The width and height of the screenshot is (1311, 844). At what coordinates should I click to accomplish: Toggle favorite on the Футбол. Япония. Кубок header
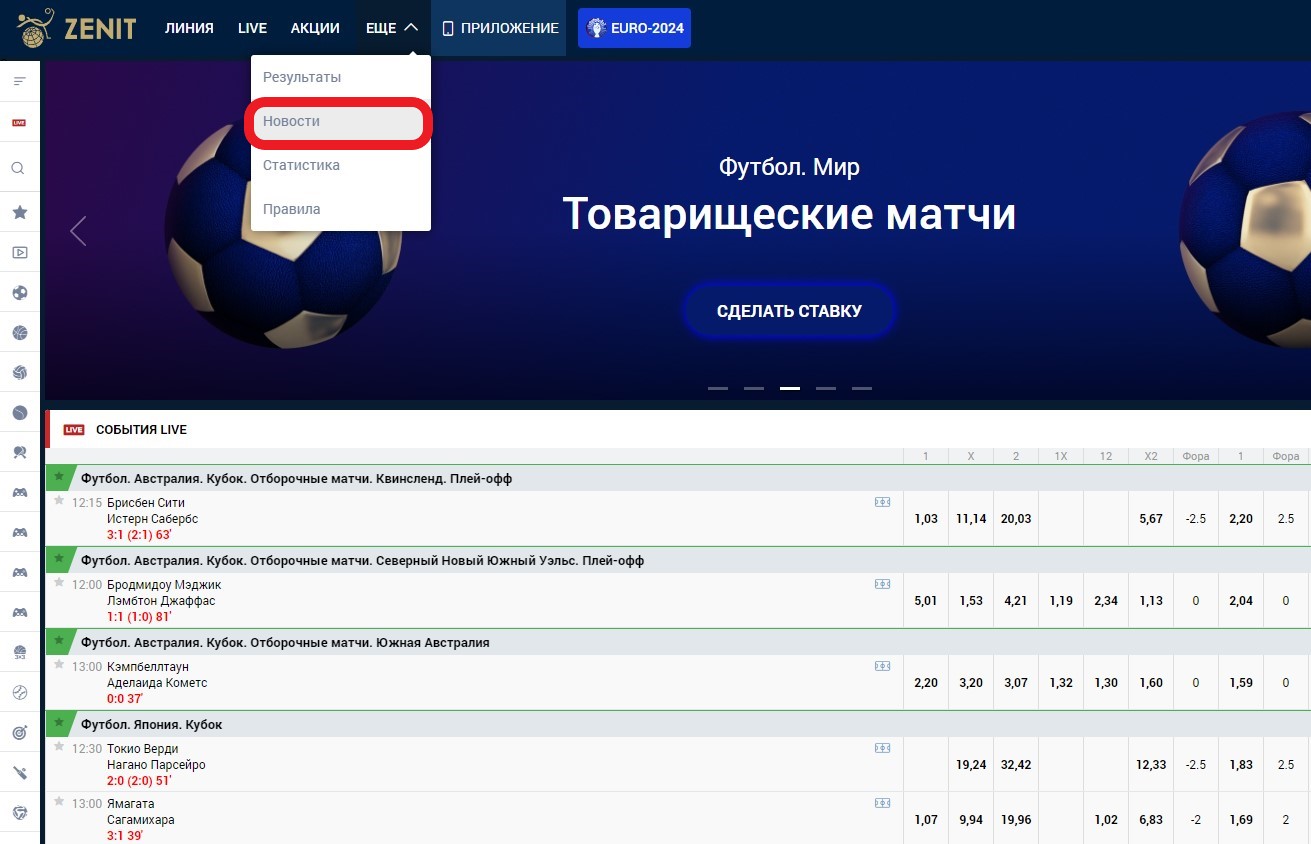[x=61, y=723]
